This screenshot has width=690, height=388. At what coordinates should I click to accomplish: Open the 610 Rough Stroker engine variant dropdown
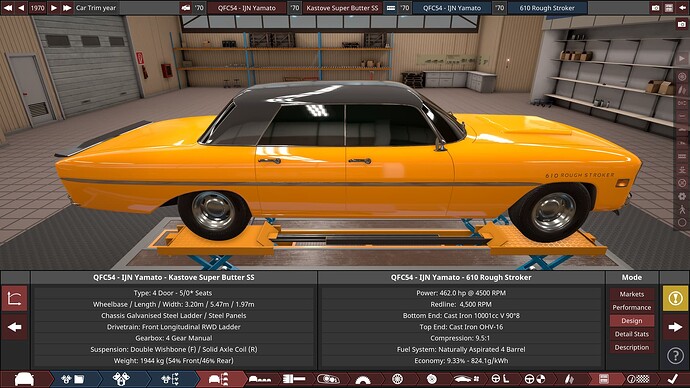(x=547, y=8)
